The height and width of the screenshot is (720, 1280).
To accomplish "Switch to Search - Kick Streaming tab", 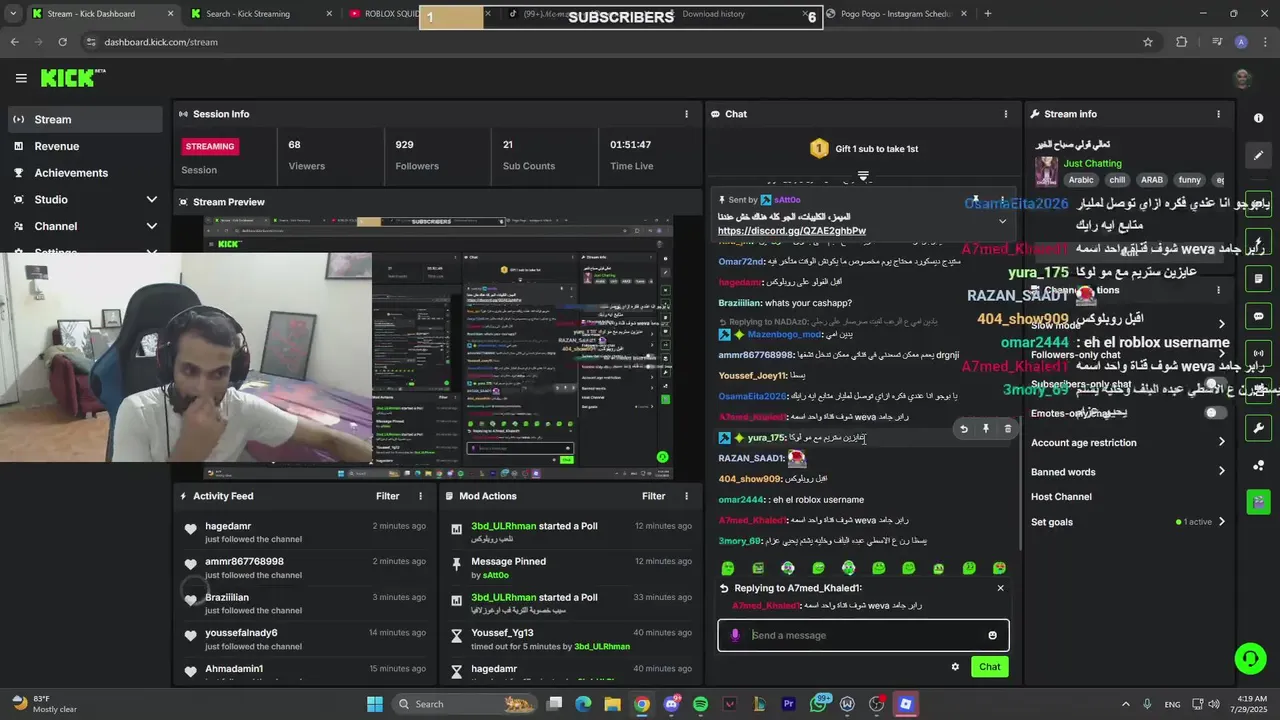I will pos(262,14).
